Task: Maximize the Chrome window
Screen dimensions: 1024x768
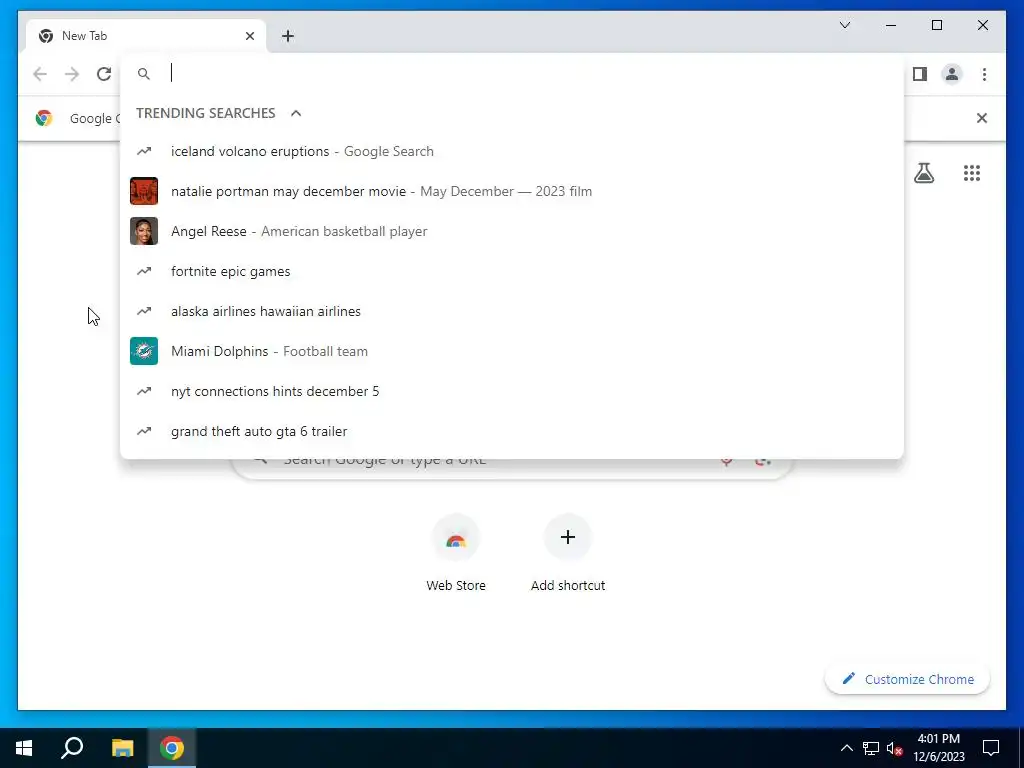Action: click(x=936, y=25)
